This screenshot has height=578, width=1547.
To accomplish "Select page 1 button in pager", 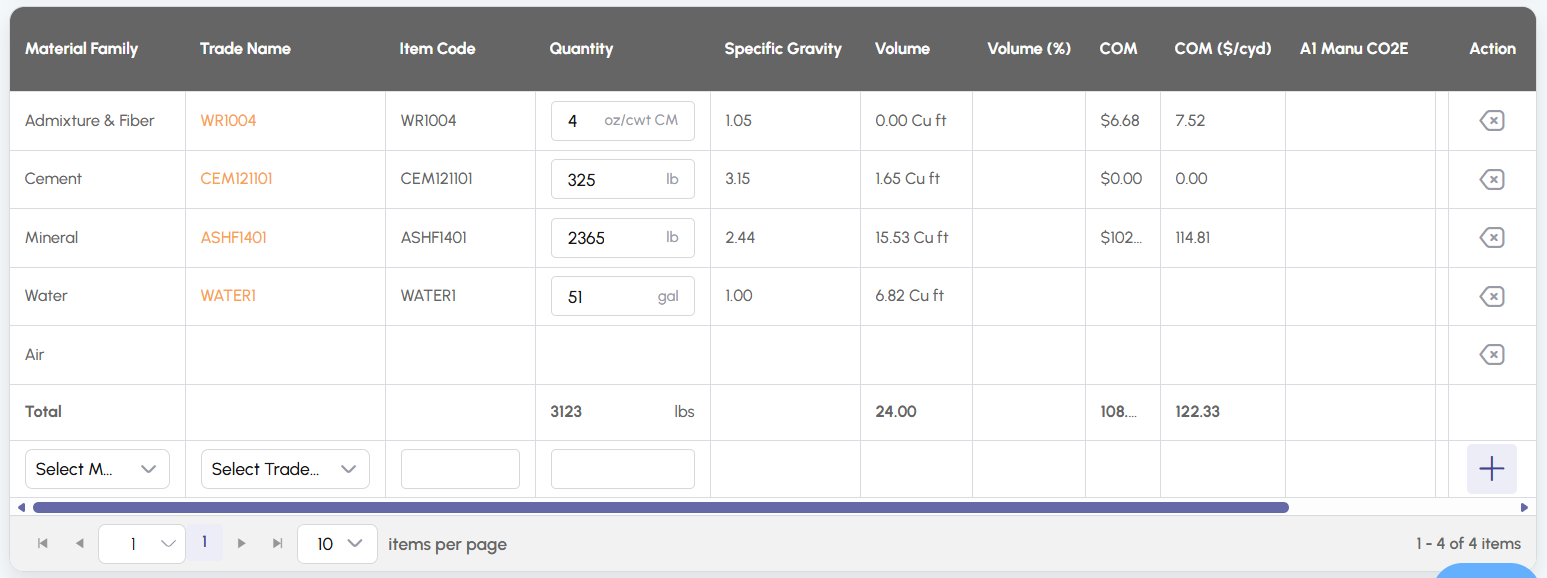I will point(205,542).
